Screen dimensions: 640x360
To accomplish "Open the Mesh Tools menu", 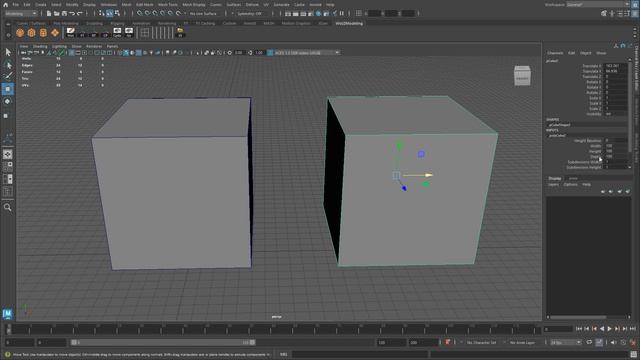I will click(x=168, y=5).
